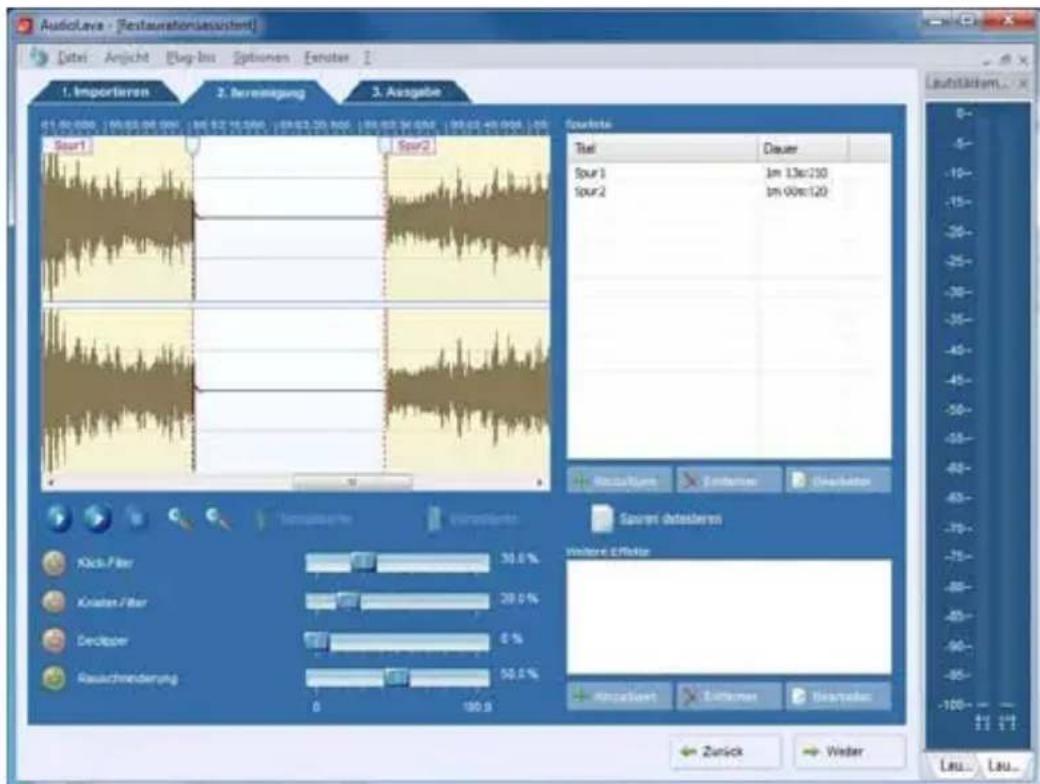The width and height of the screenshot is (1040, 784).
Task: Click the red AudioLava title bar icon
Action: 25,27
